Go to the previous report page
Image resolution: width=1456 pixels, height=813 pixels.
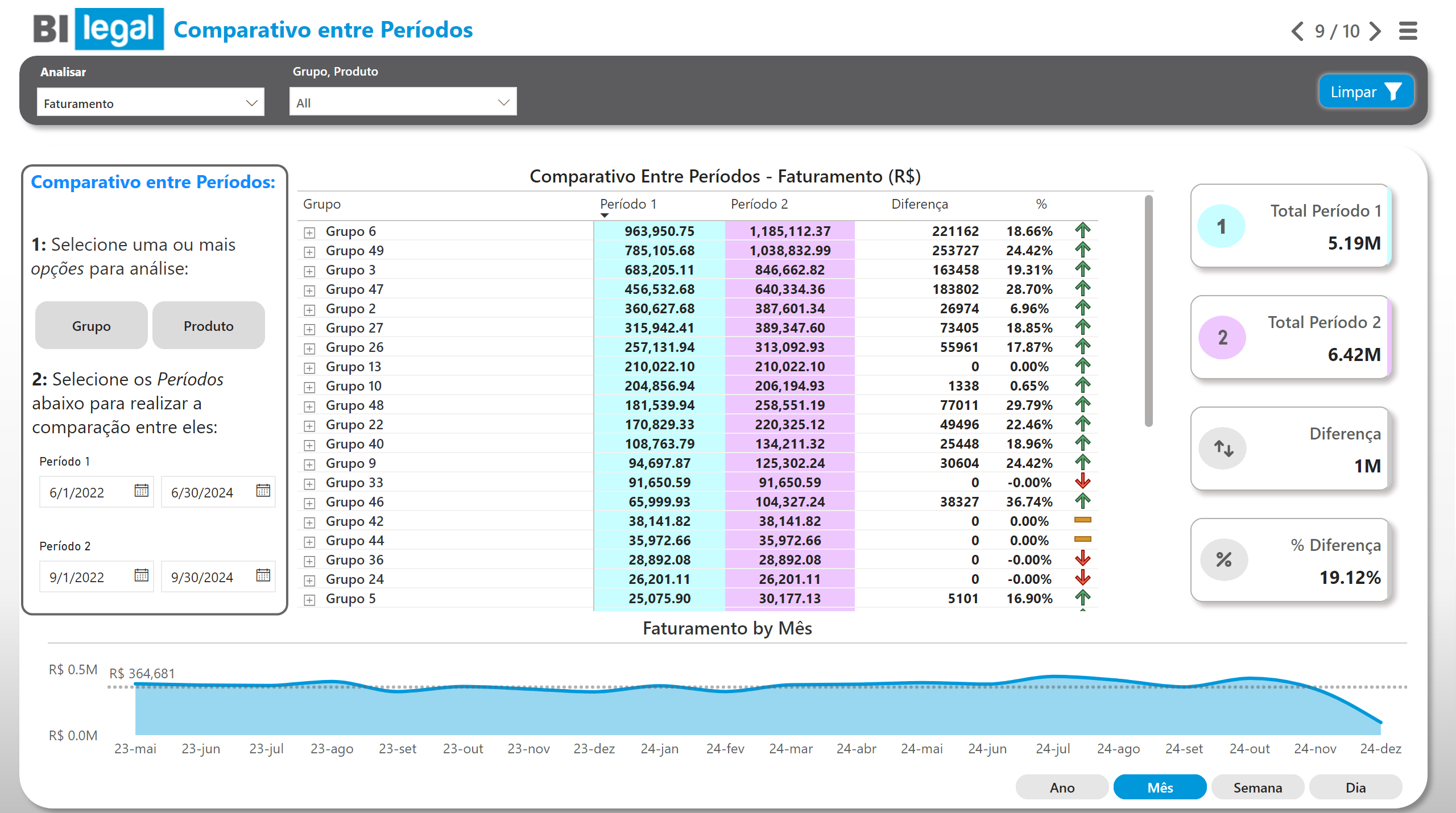[1297, 31]
